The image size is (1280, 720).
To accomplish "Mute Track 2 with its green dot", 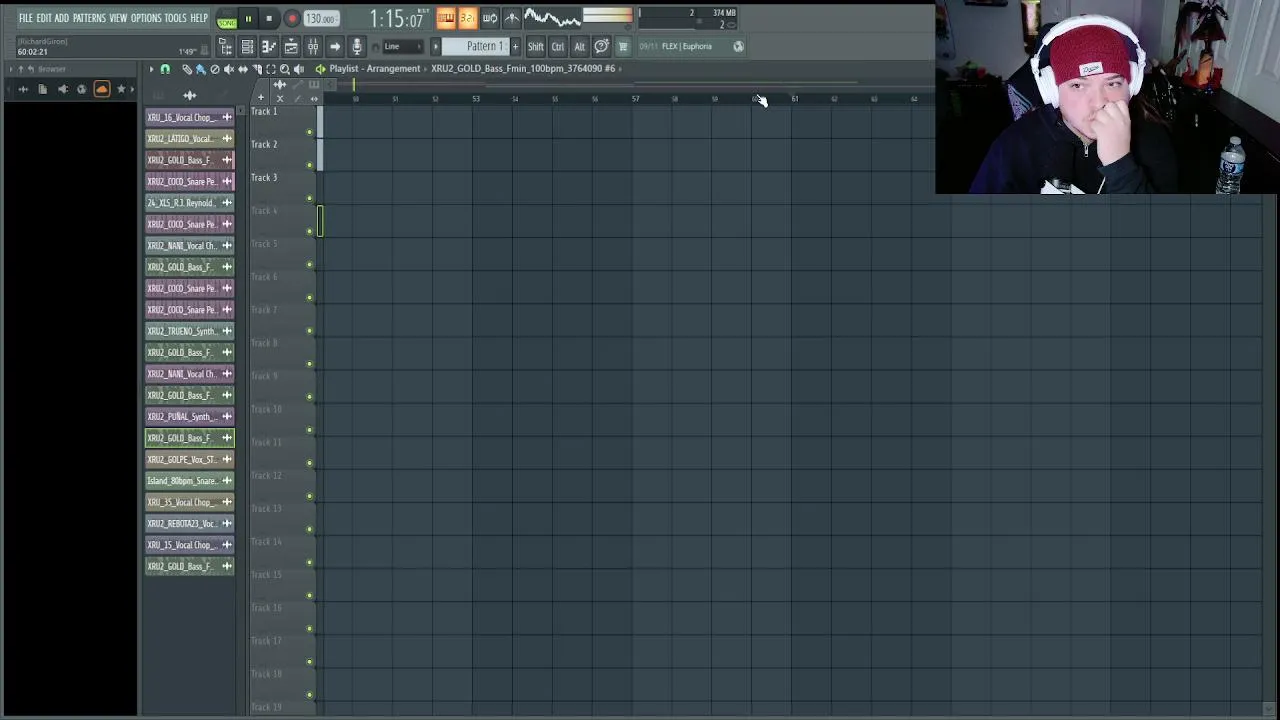I will click(309, 165).
